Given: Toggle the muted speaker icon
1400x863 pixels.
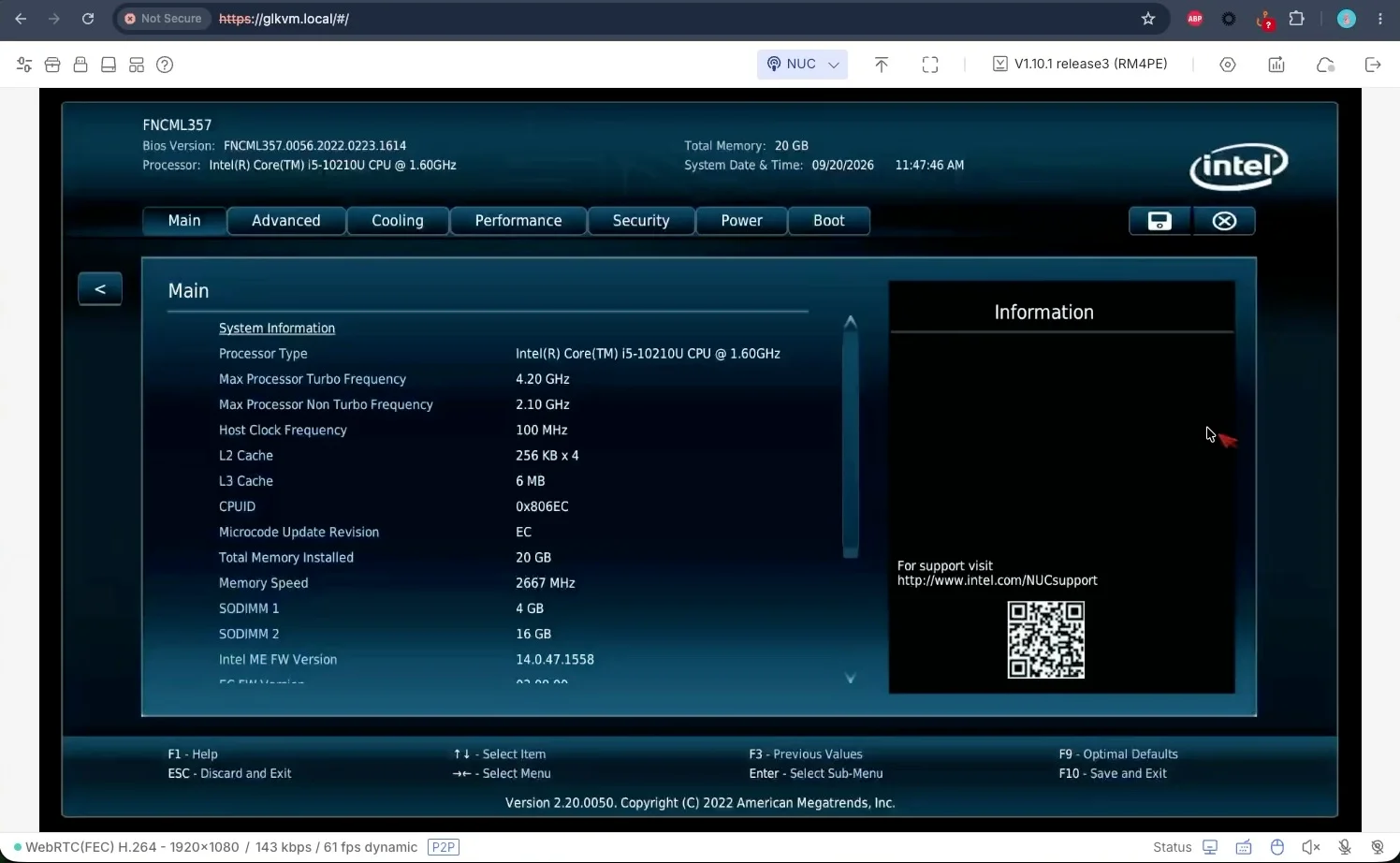Looking at the screenshot, I should pyautogui.click(x=1311, y=847).
